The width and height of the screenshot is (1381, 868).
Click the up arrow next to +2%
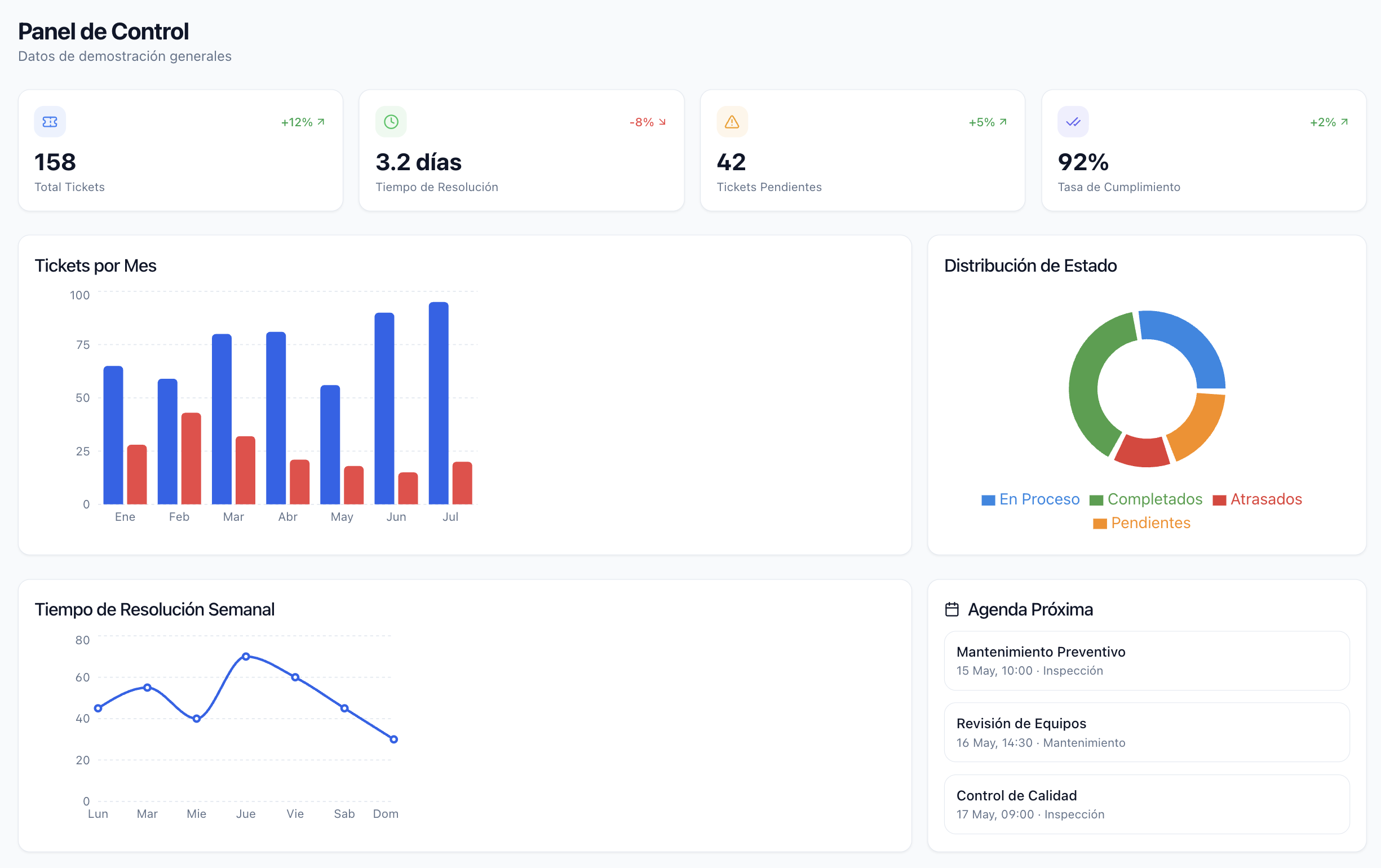pos(1344,122)
